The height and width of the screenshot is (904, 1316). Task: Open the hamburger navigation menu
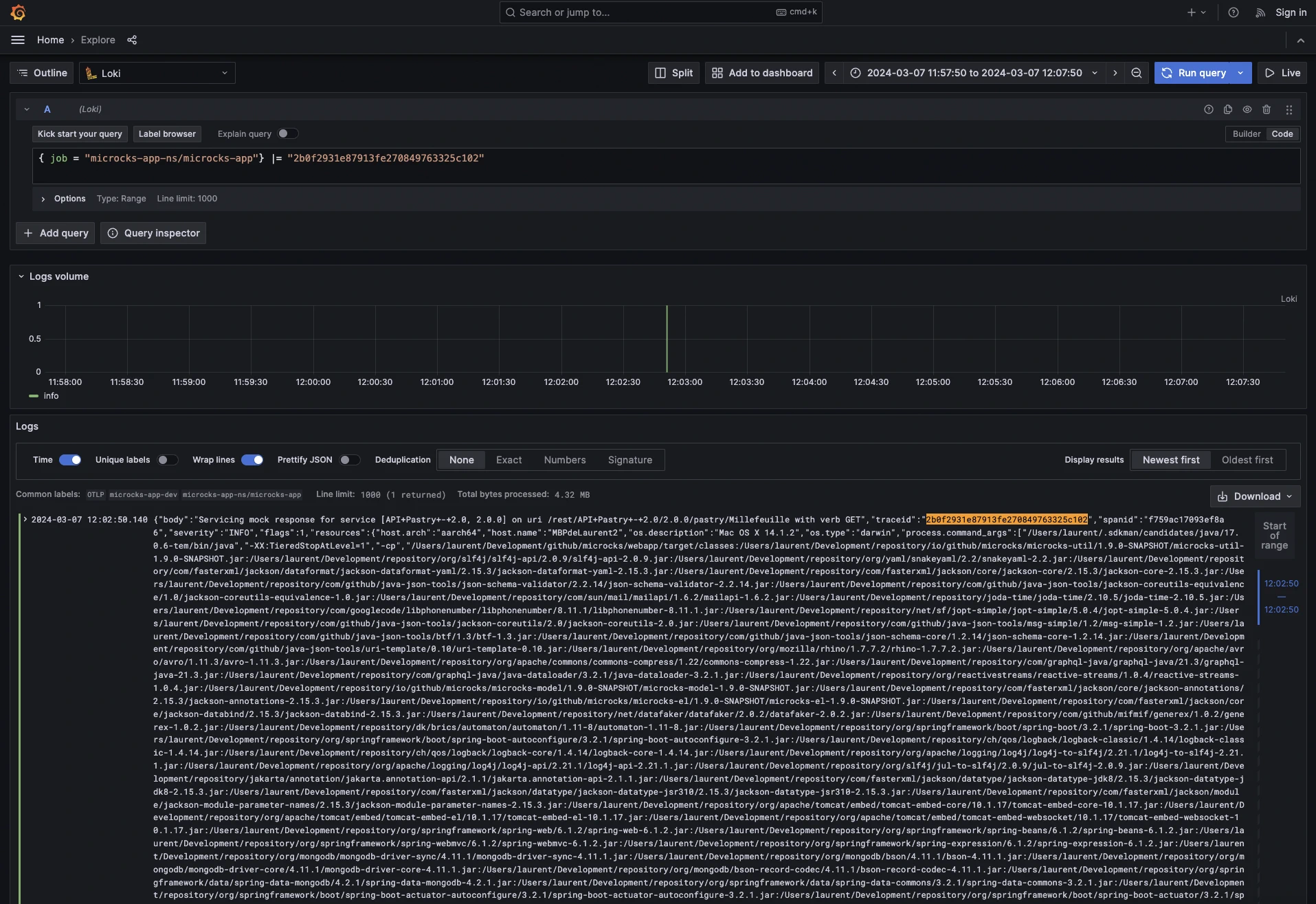coord(18,40)
